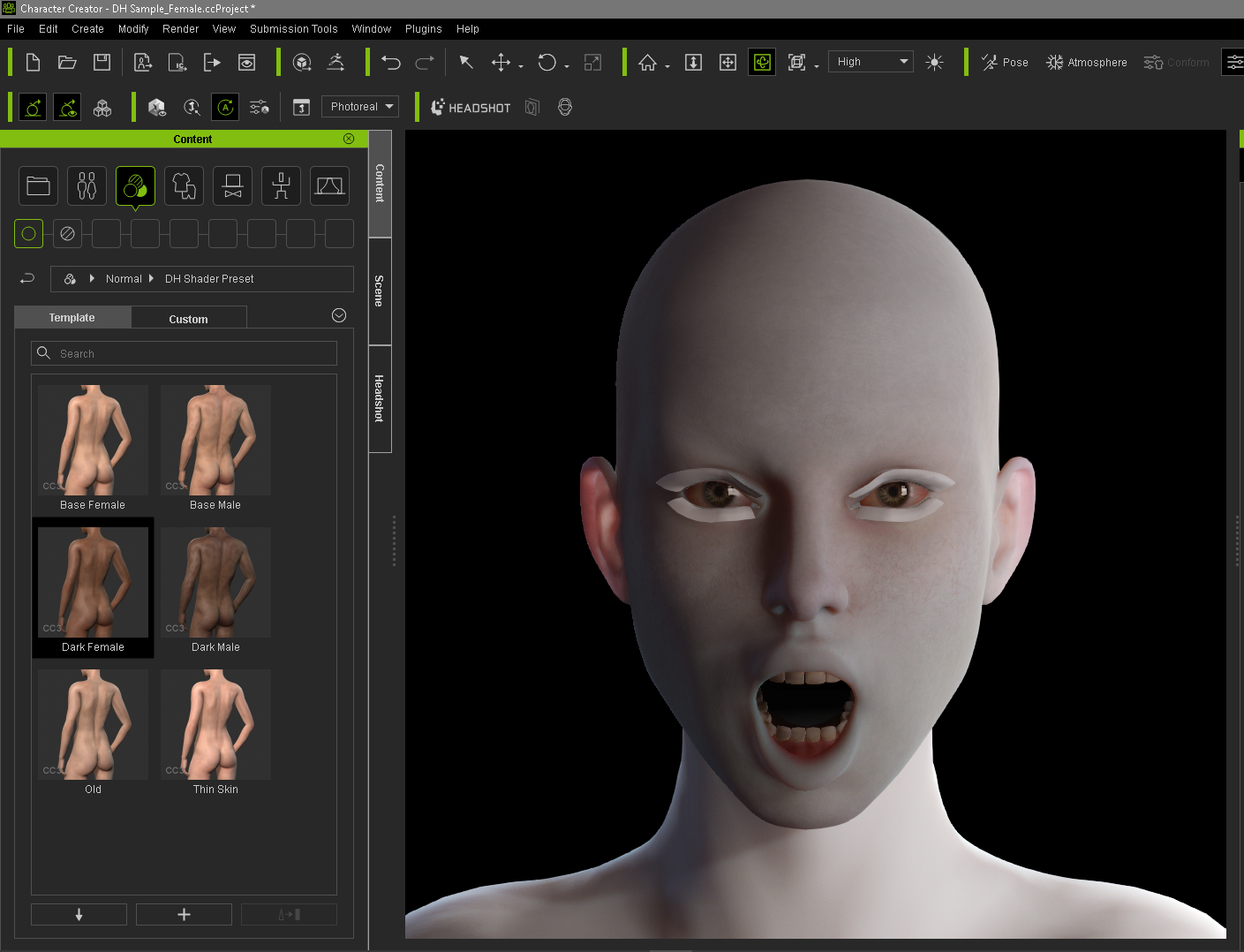Click the Headshot plugin button

pos(471,108)
